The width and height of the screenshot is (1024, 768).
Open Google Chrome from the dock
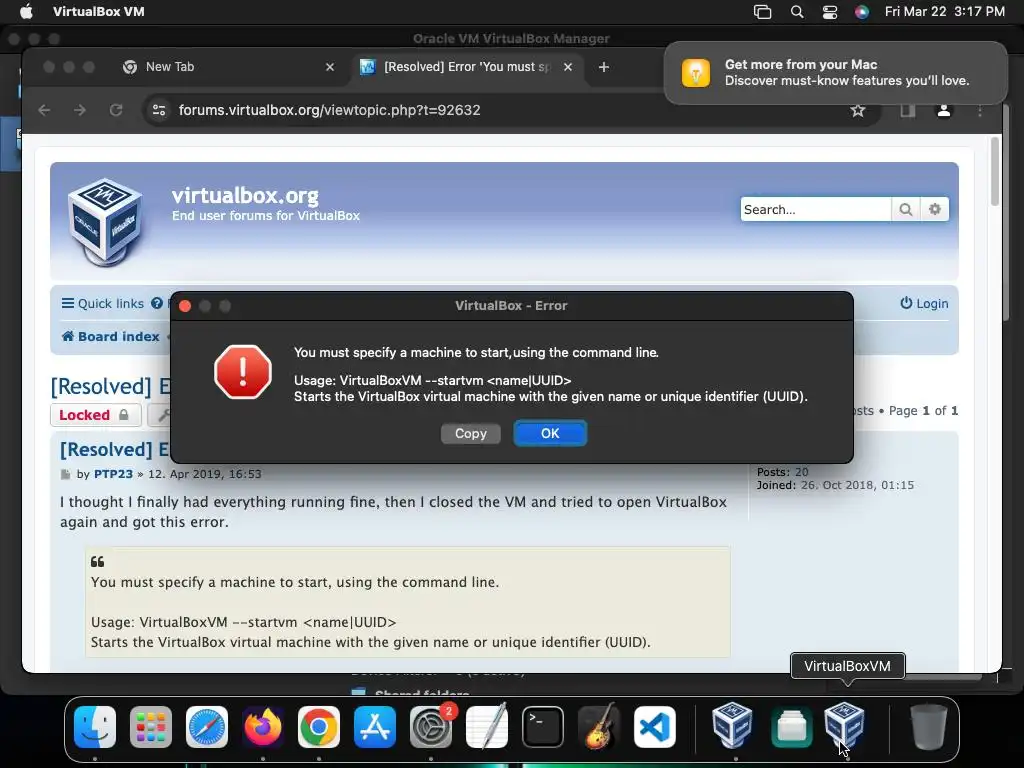click(x=319, y=727)
